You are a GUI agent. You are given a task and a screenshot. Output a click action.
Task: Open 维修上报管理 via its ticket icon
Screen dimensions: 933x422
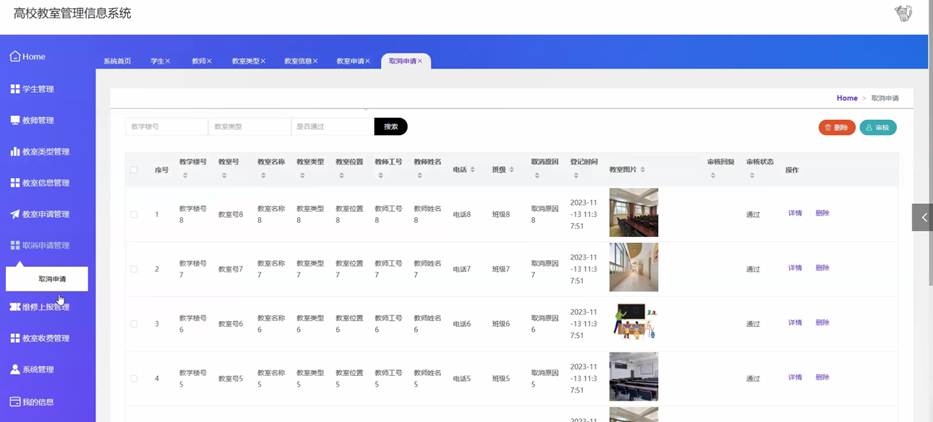[15, 307]
